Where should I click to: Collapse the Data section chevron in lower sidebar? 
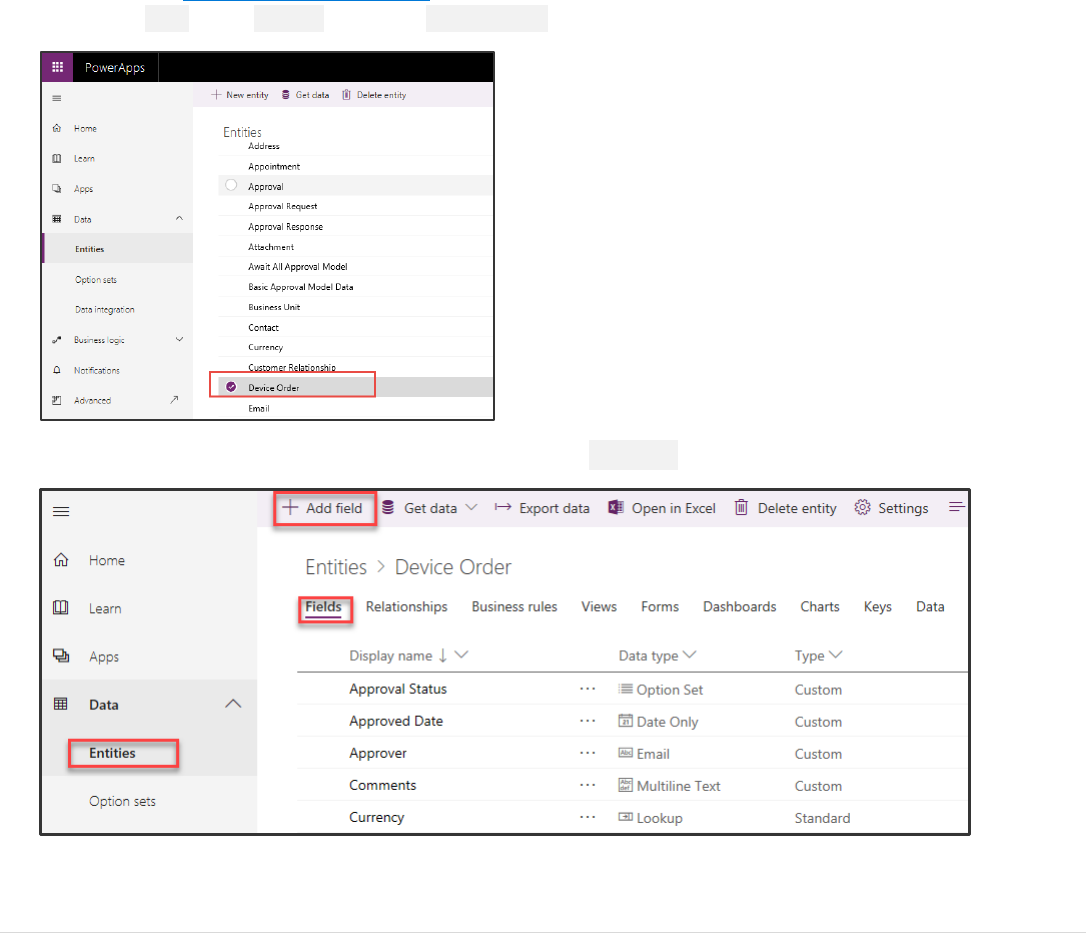coord(233,704)
